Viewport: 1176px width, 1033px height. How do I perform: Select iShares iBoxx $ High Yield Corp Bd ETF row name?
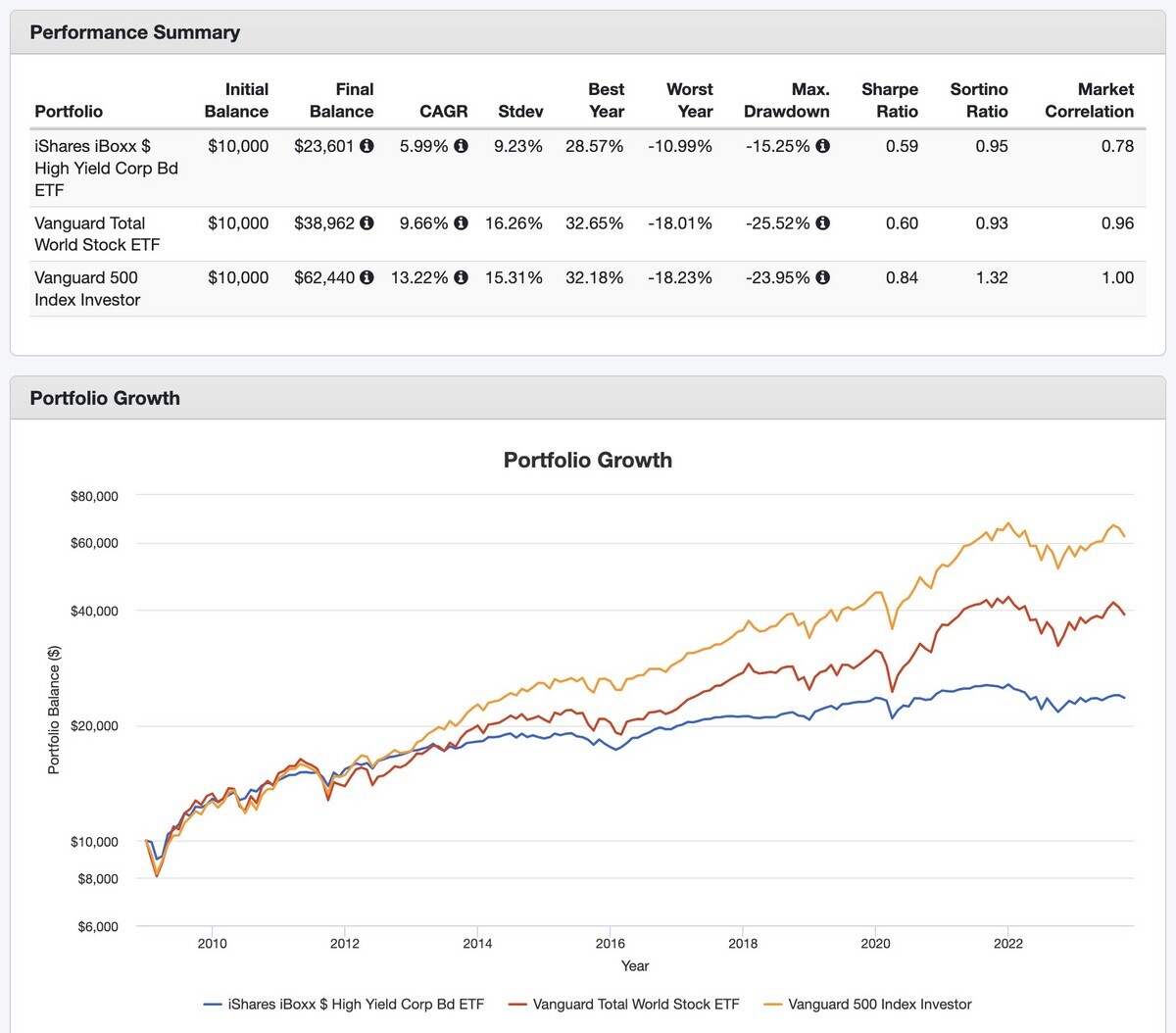pyautogui.click(x=106, y=168)
